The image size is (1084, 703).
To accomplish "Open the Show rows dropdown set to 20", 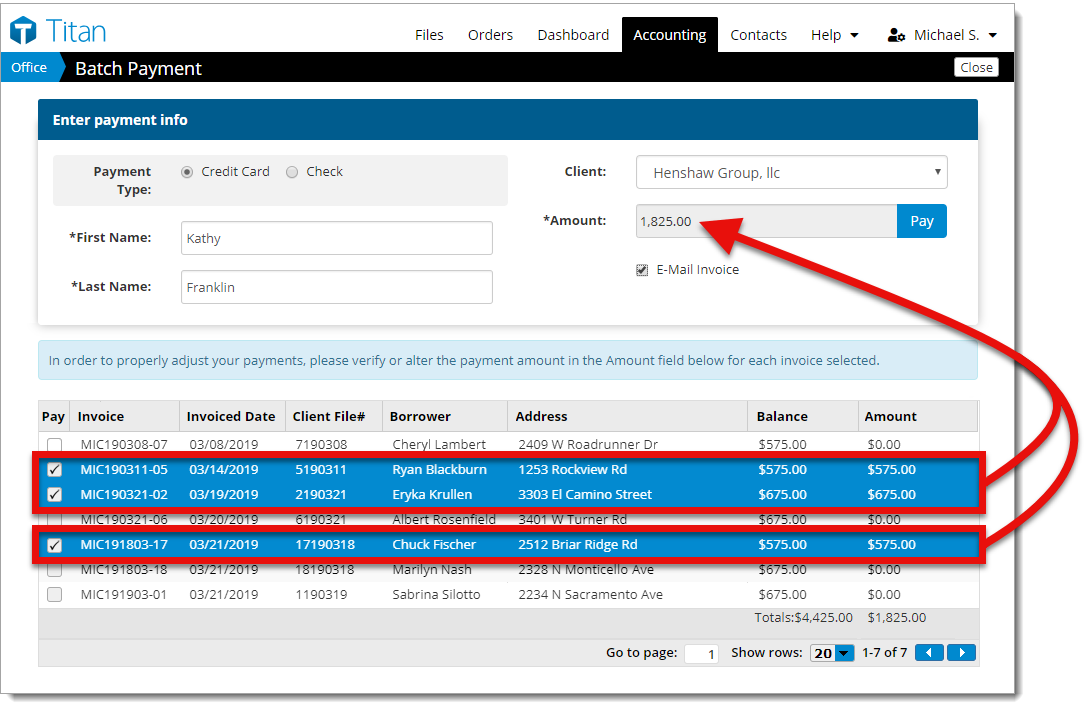I will coord(832,653).
